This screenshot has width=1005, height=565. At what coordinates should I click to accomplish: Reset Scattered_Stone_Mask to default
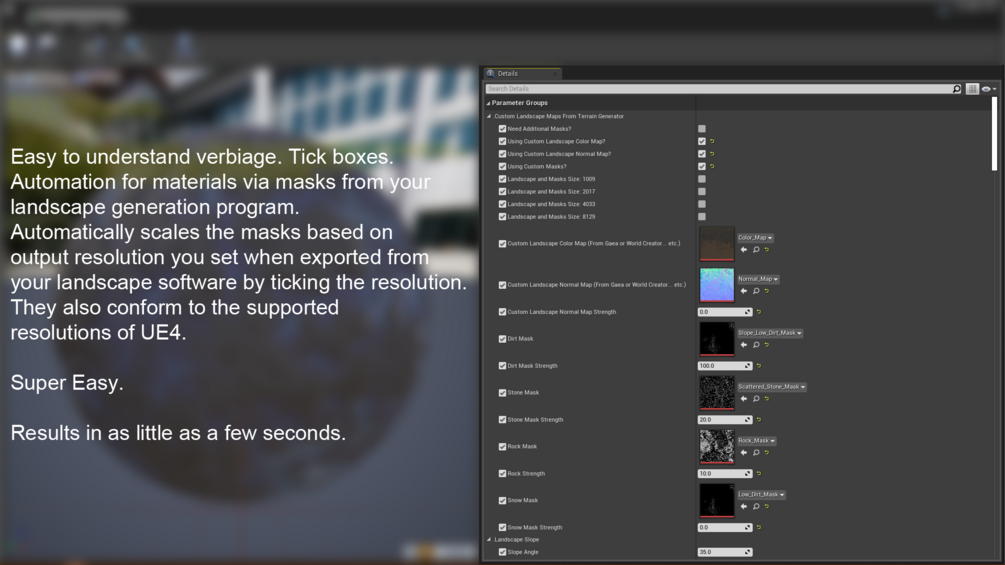[x=767, y=398]
